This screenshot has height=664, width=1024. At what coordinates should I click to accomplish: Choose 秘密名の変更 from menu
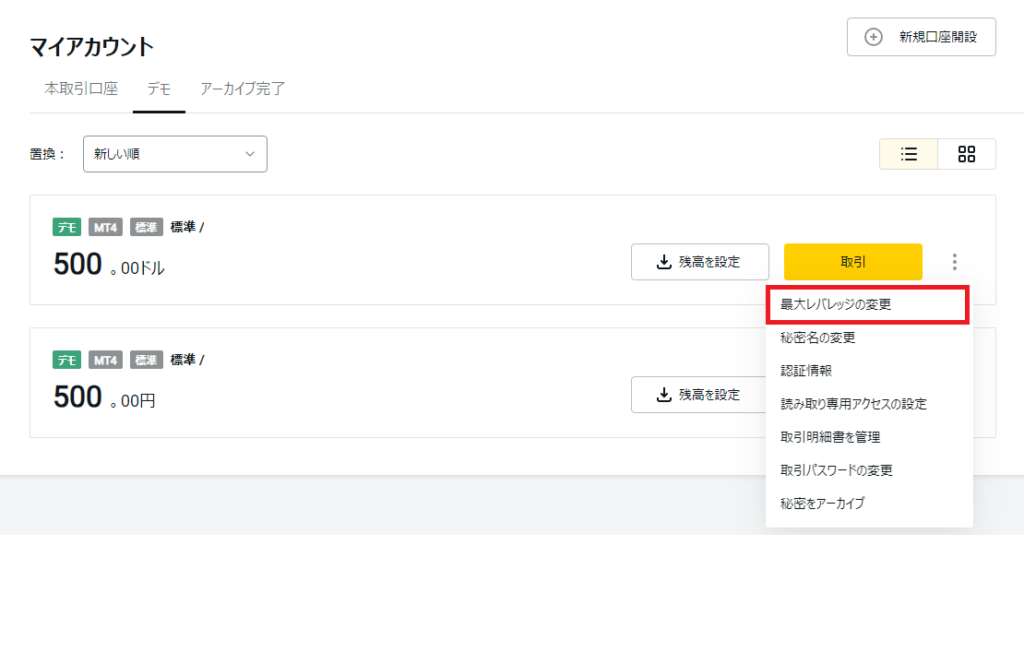coord(818,338)
